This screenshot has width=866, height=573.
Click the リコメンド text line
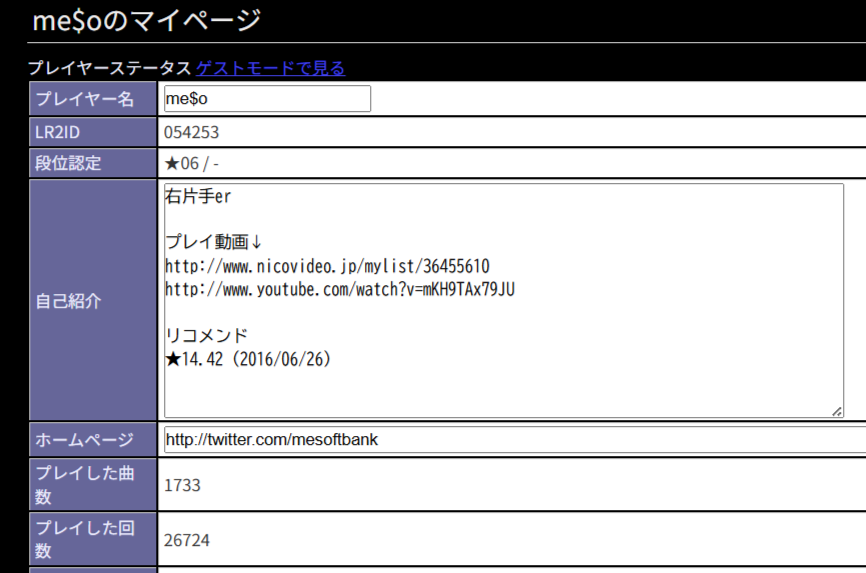click(x=207, y=335)
